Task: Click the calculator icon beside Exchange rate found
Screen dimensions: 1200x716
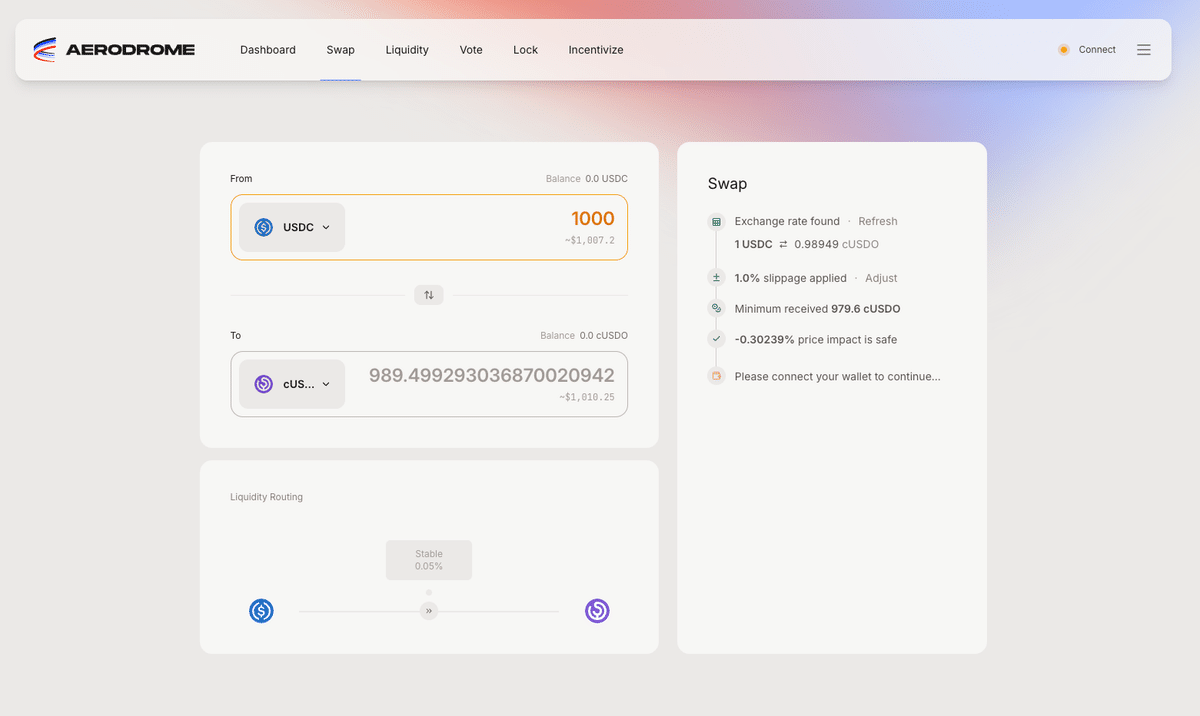Action: coord(716,221)
